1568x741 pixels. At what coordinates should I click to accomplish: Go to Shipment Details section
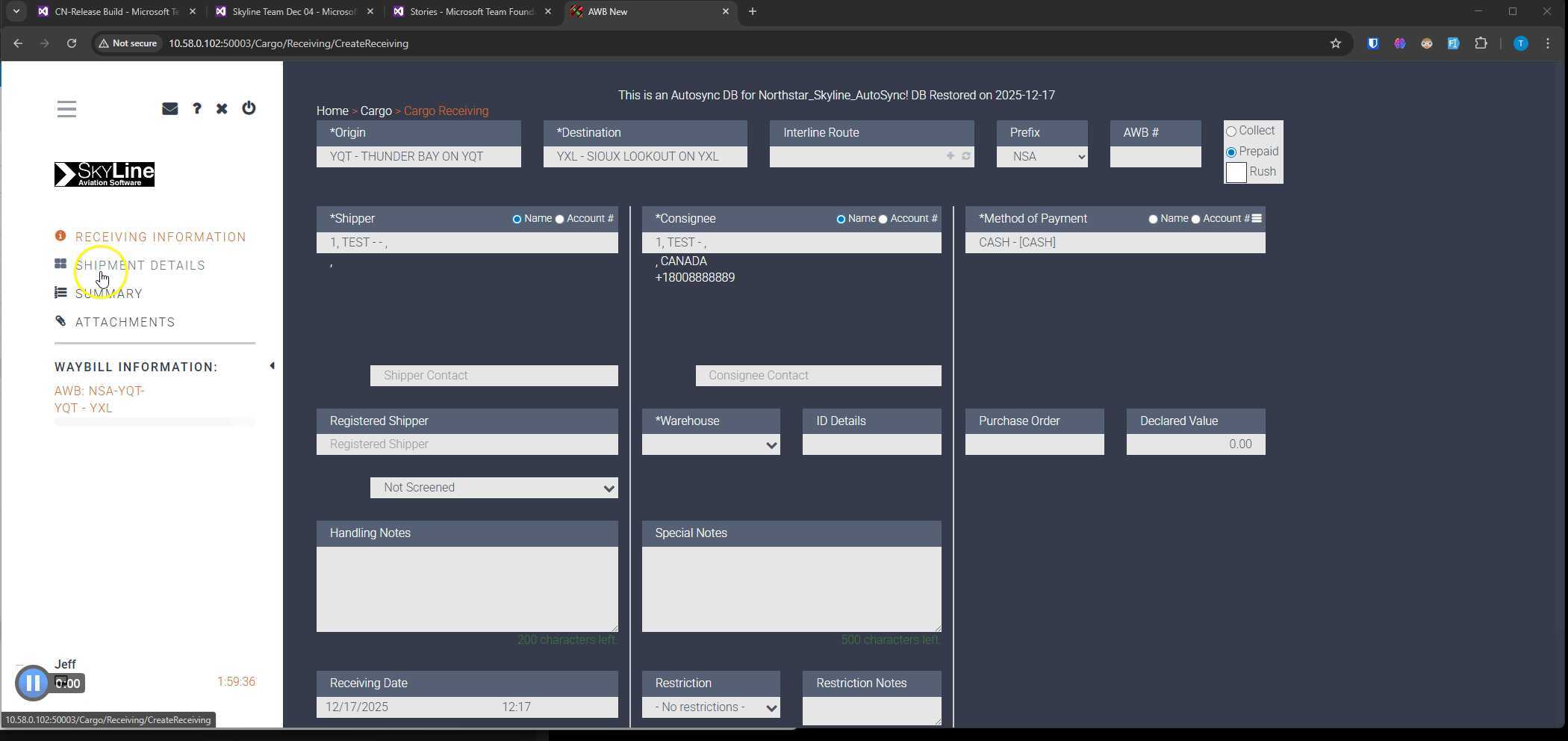pyautogui.click(x=140, y=266)
